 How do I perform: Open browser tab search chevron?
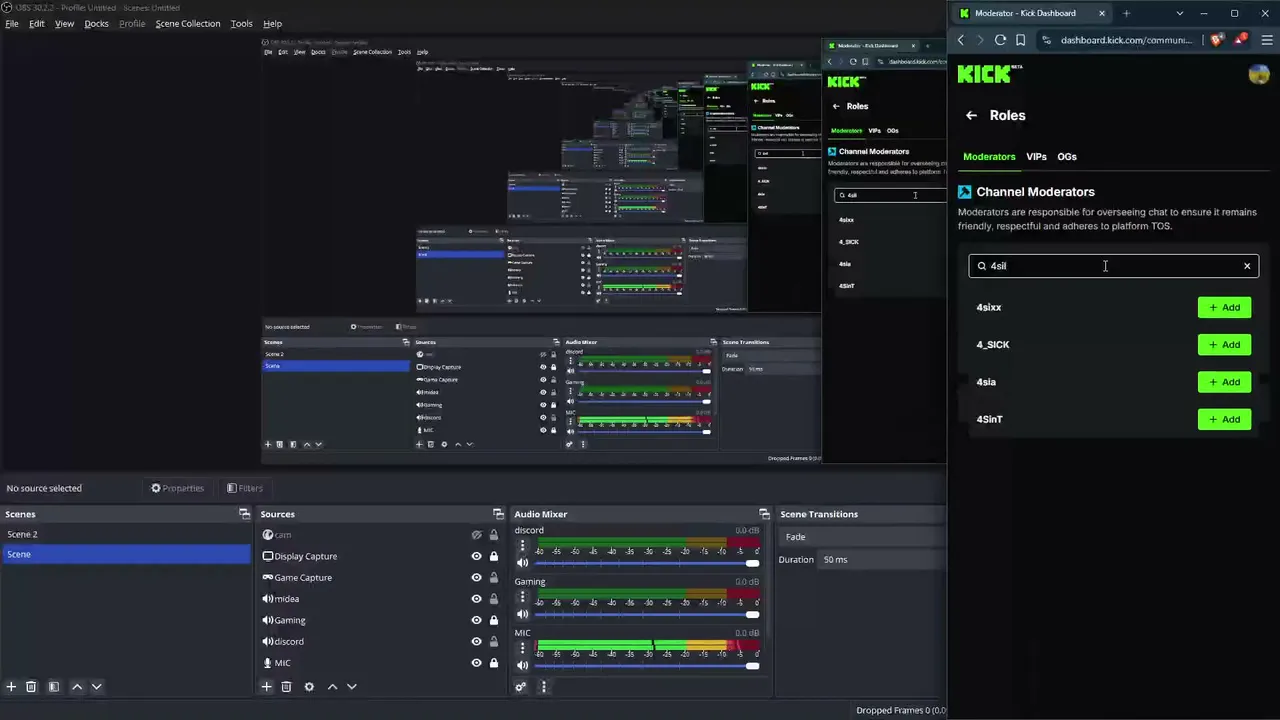(x=1180, y=13)
